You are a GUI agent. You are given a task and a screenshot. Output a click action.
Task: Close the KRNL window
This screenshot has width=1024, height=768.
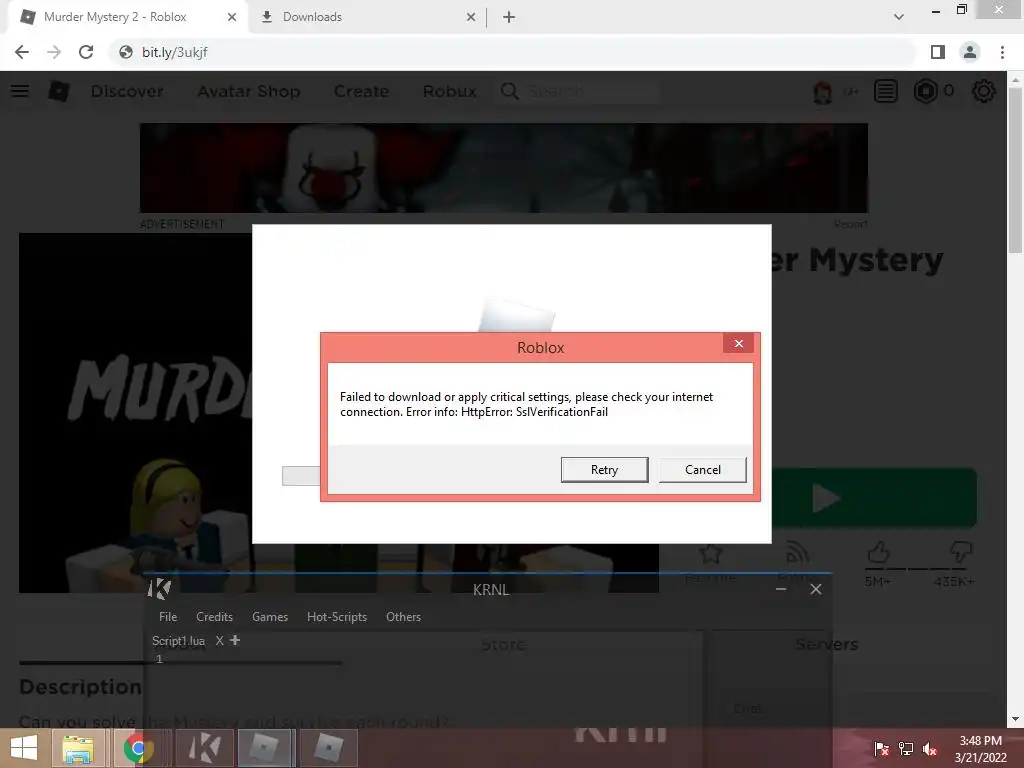pos(816,589)
